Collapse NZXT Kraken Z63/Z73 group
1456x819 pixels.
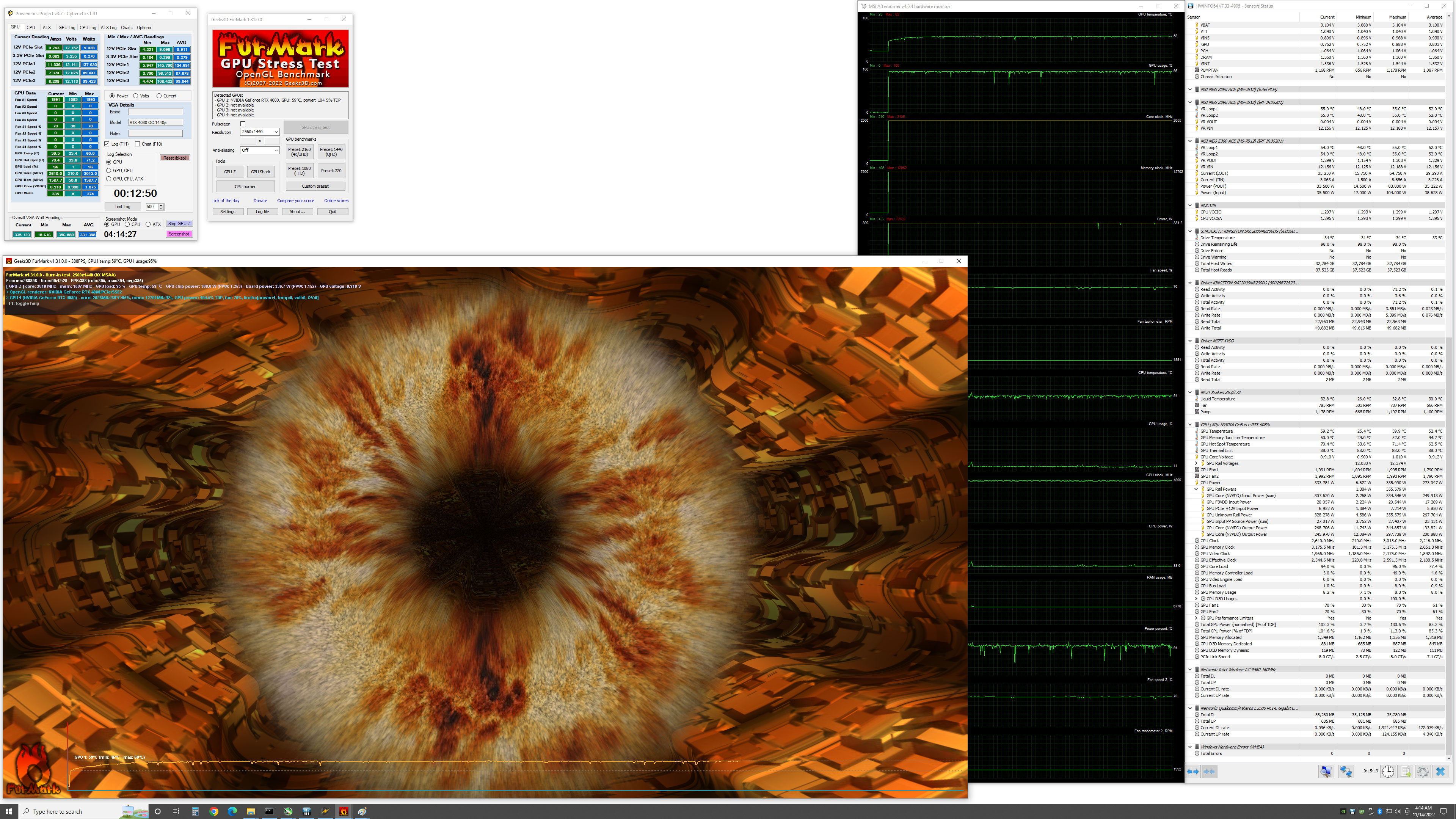[x=1190, y=392]
